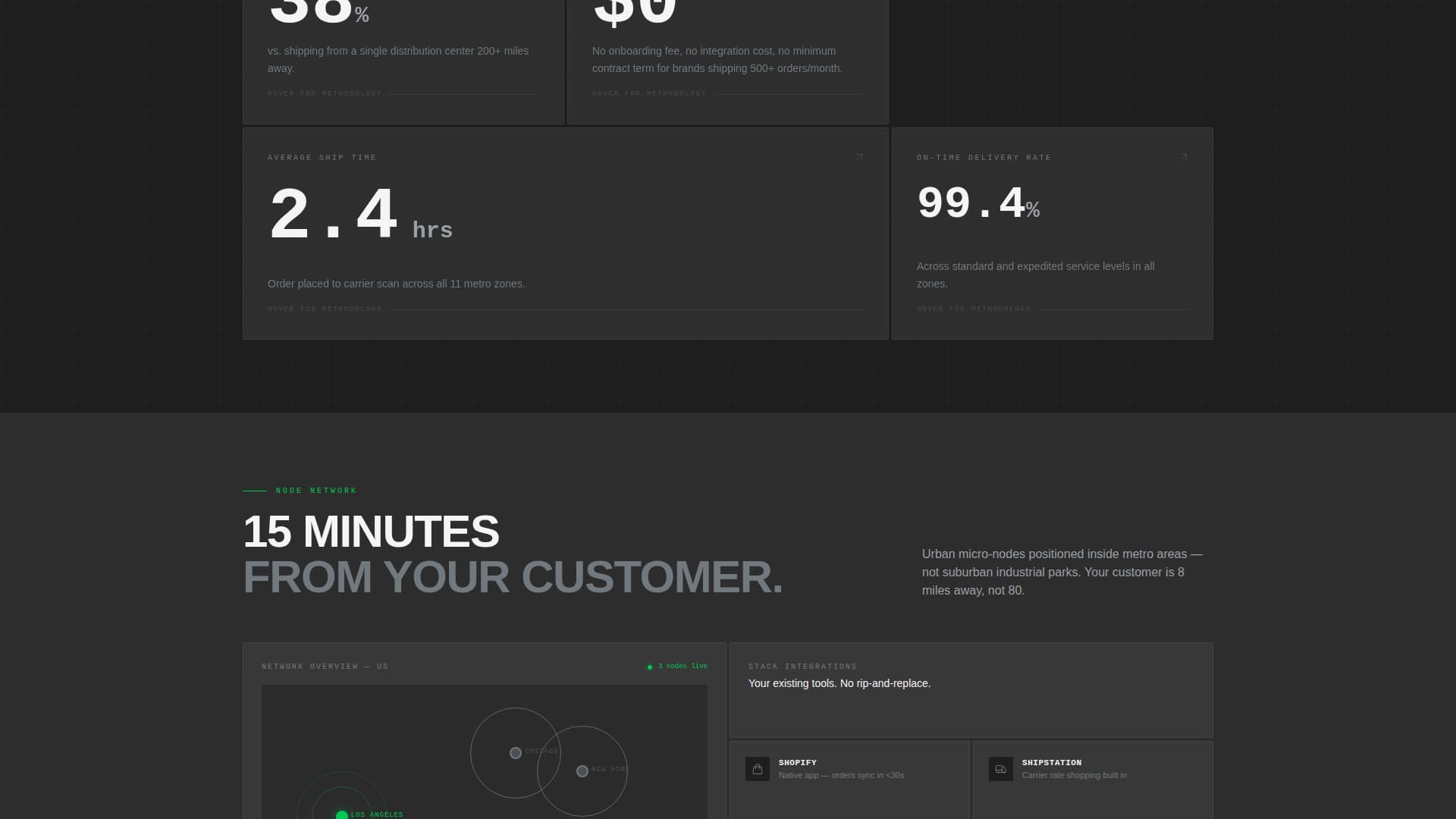Click the '99.4%' delivery rate value
The image size is (1456, 819).
pyautogui.click(x=978, y=204)
